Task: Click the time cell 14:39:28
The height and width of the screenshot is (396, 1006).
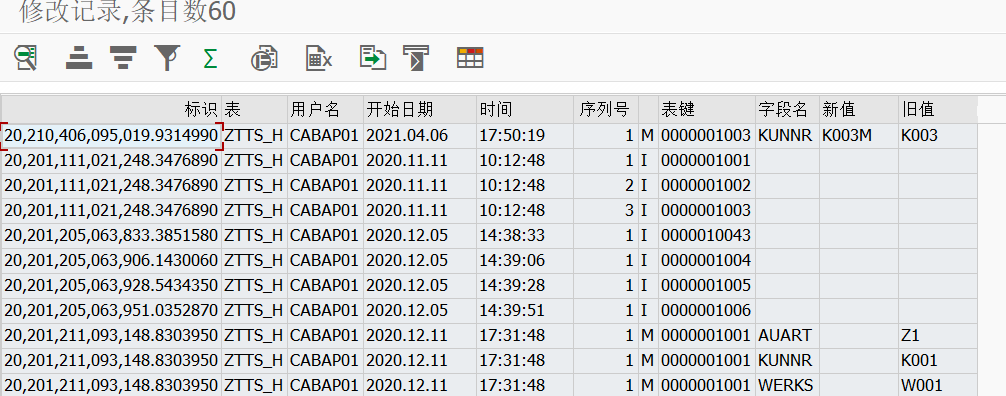Action: [525, 286]
